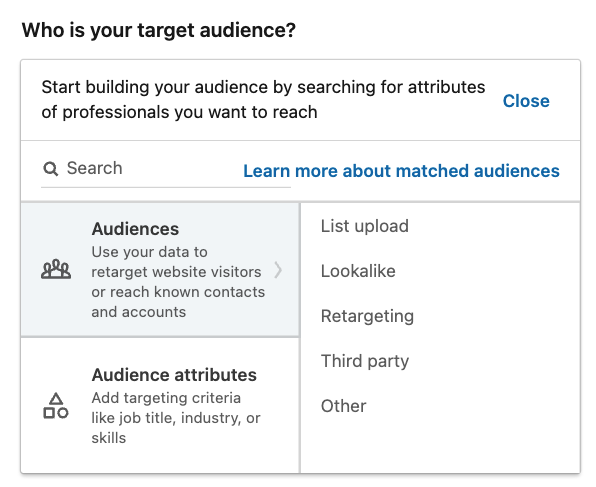Screen dimensions: 596x487
Task: Pick the Retargeting audience option
Action: click(367, 316)
